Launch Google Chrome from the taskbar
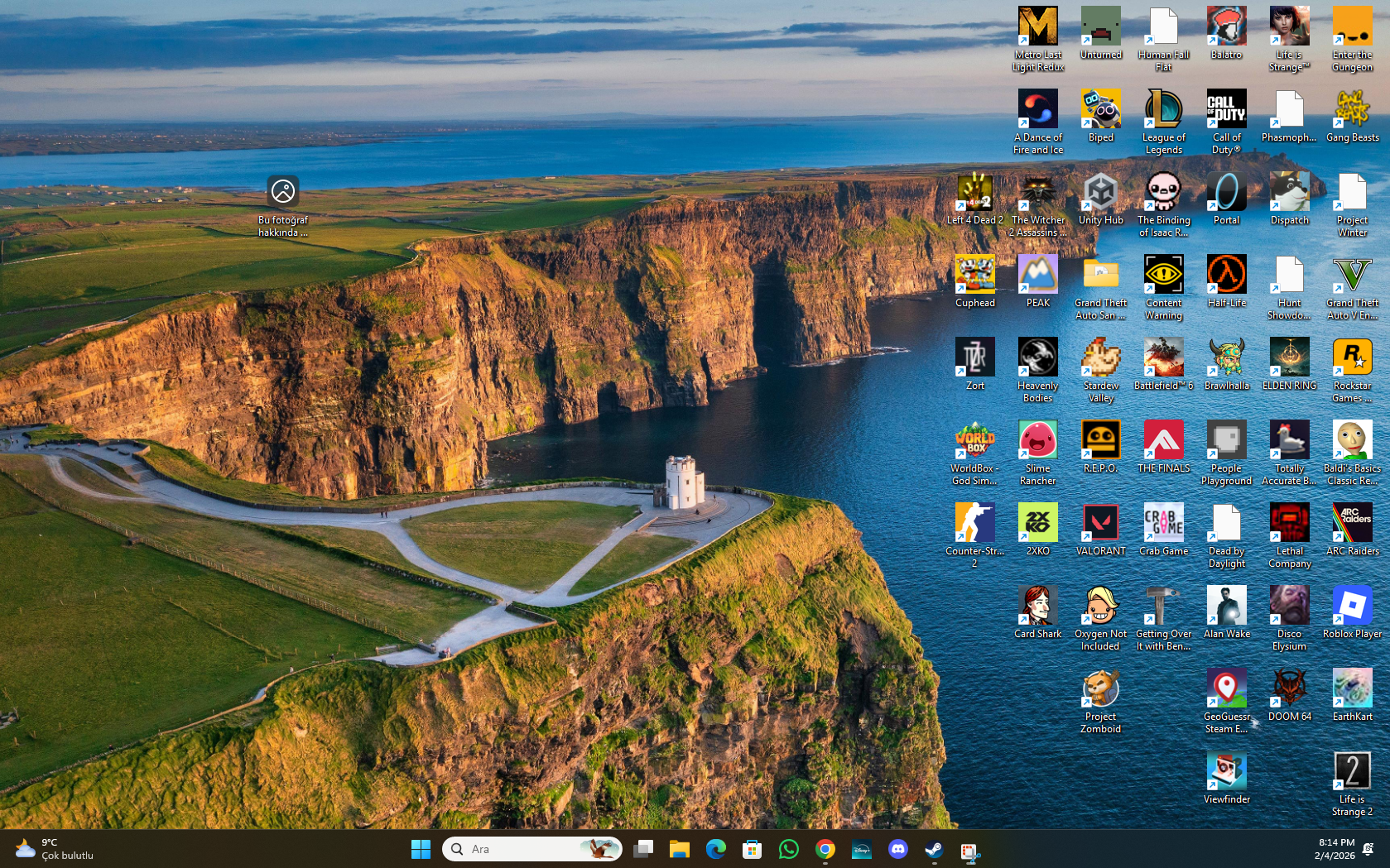 pyautogui.click(x=825, y=849)
